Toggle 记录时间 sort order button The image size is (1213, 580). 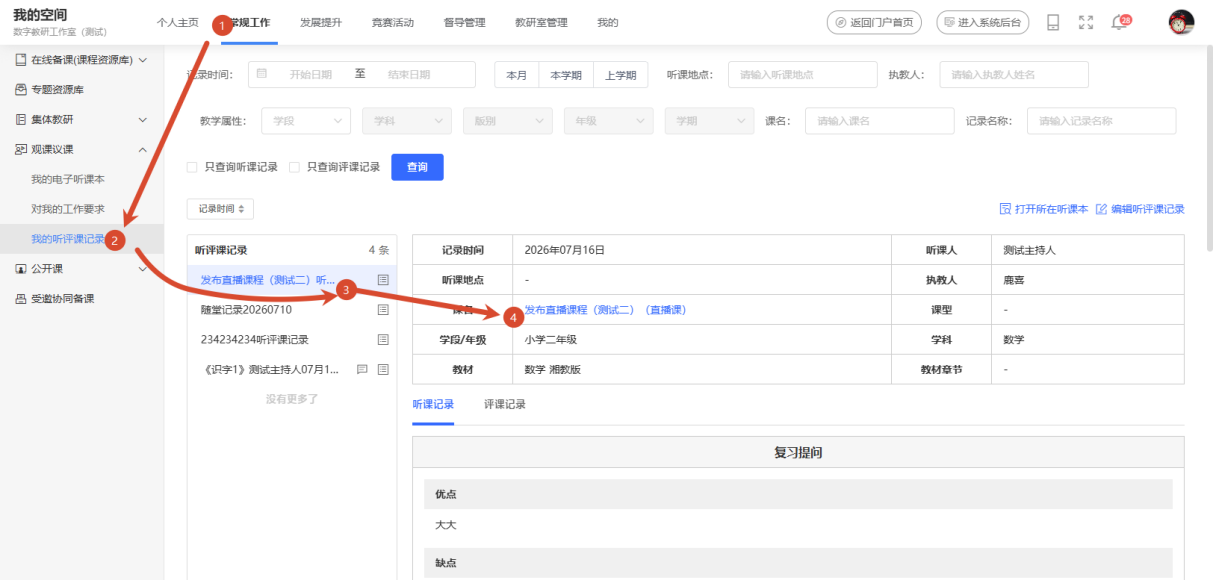[x=220, y=209]
